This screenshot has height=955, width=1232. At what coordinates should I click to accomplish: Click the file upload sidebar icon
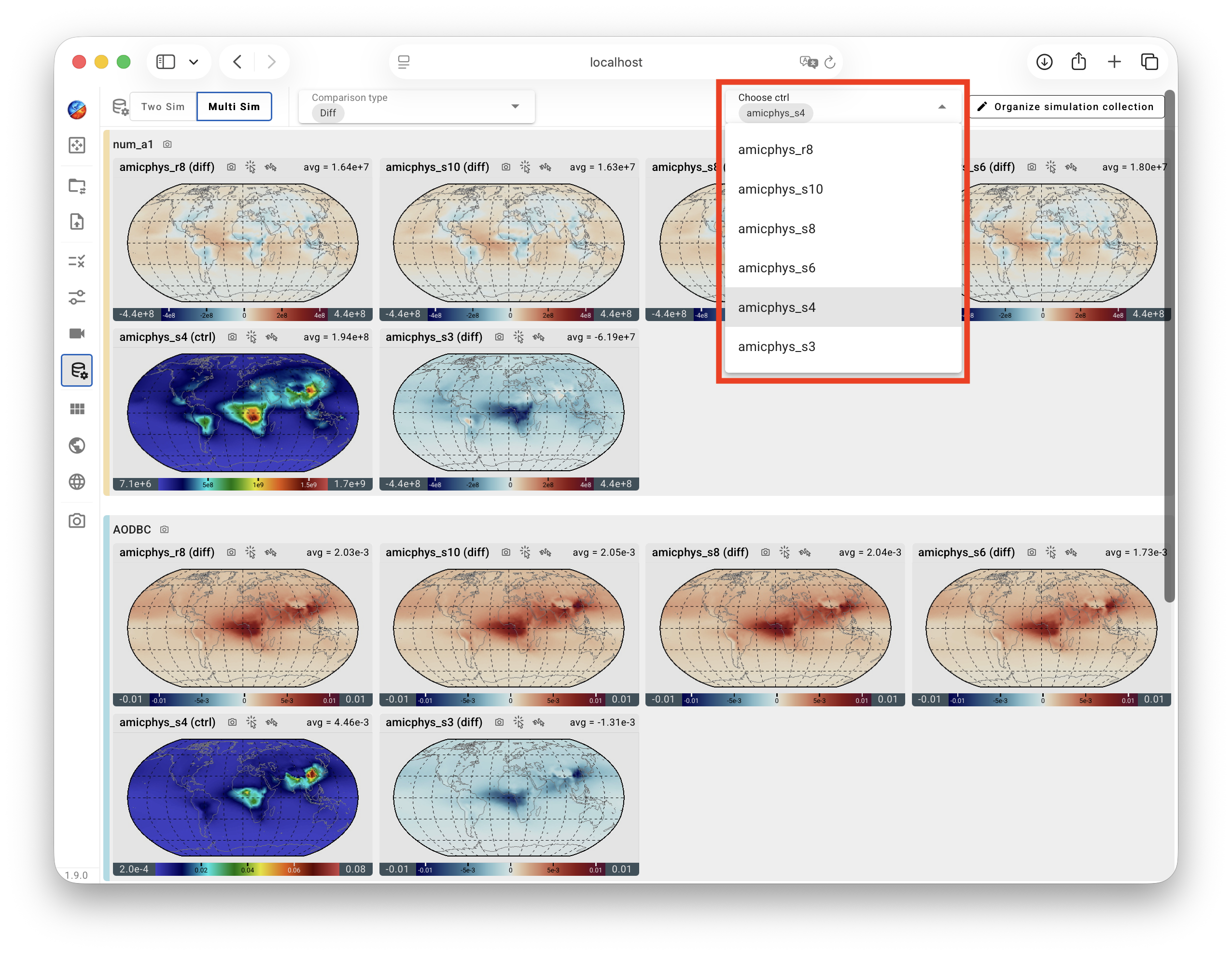point(77,222)
